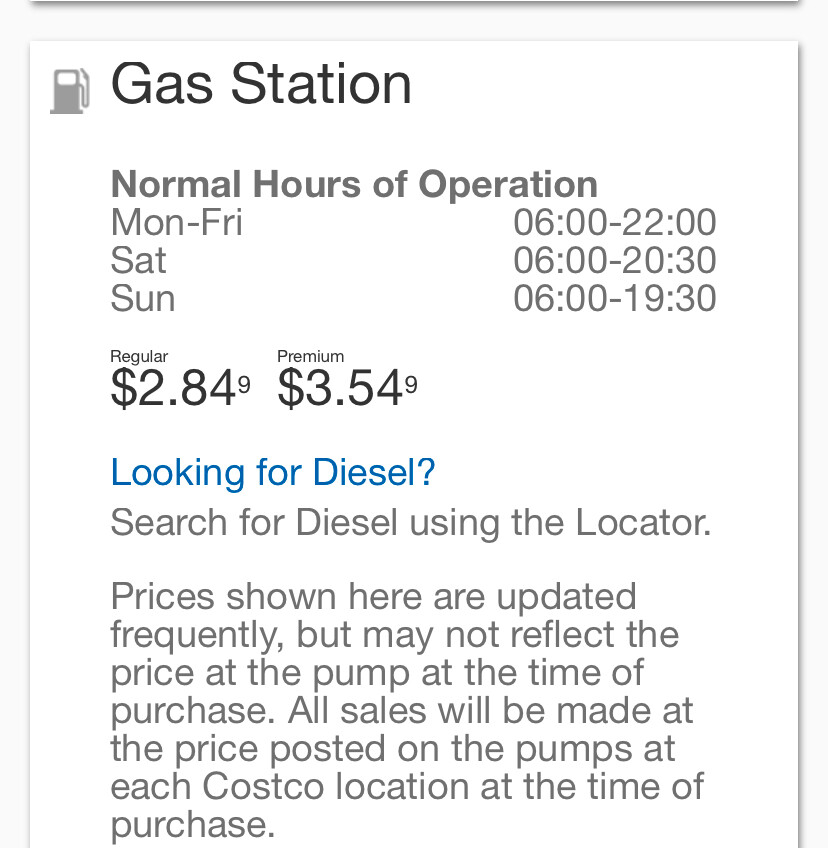Tap the superscript 9 after the Premium price
The height and width of the screenshot is (848, 828).
pos(411,381)
